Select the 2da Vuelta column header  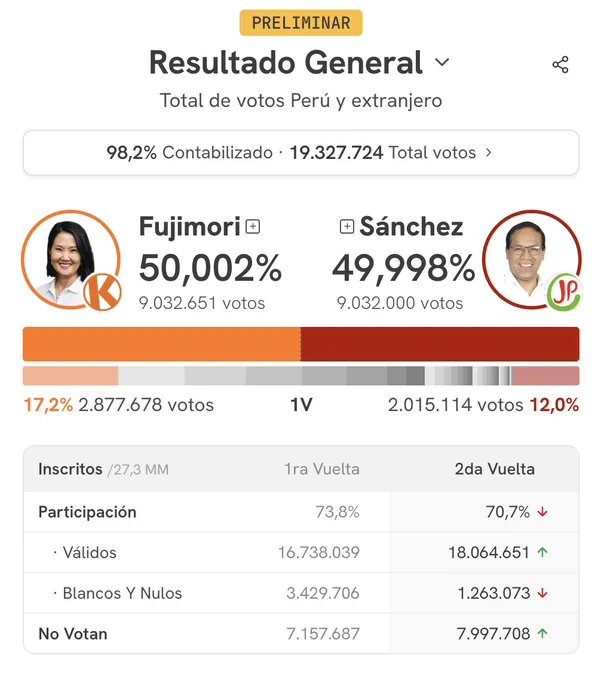[x=494, y=469]
